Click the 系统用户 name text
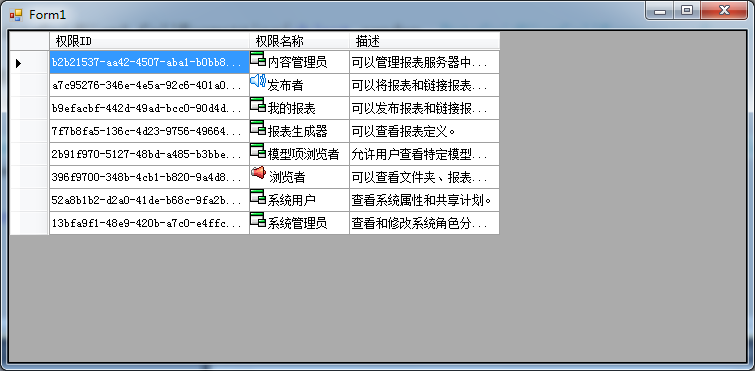The height and width of the screenshot is (371, 755). [292, 201]
